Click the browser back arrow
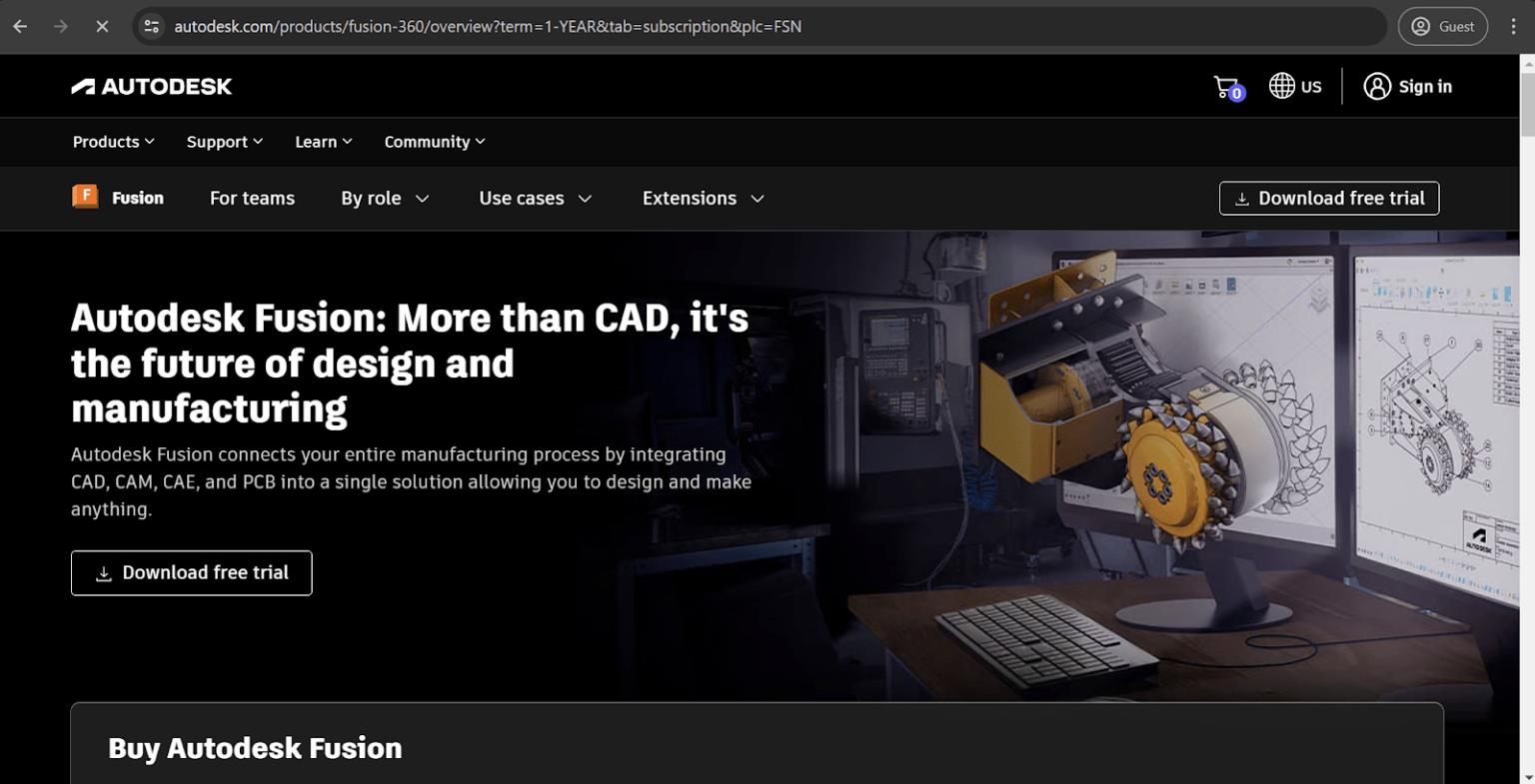Viewport: 1535px width, 784px height. pos(20,26)
